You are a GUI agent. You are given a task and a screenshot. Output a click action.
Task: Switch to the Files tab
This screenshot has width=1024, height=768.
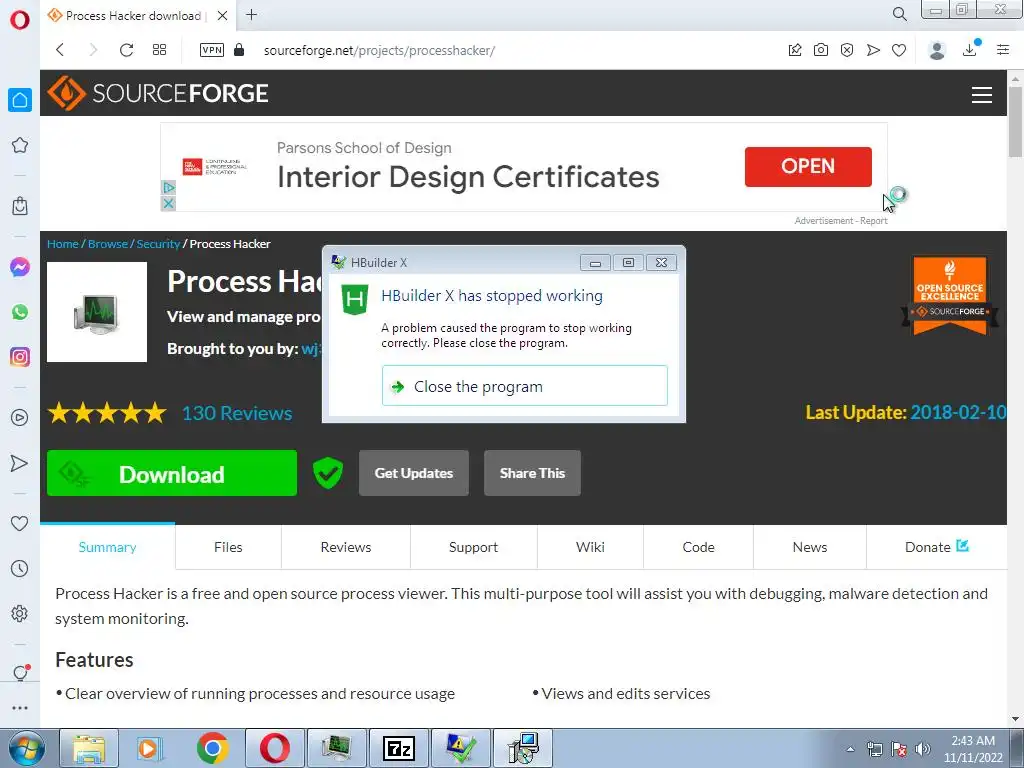228,547
